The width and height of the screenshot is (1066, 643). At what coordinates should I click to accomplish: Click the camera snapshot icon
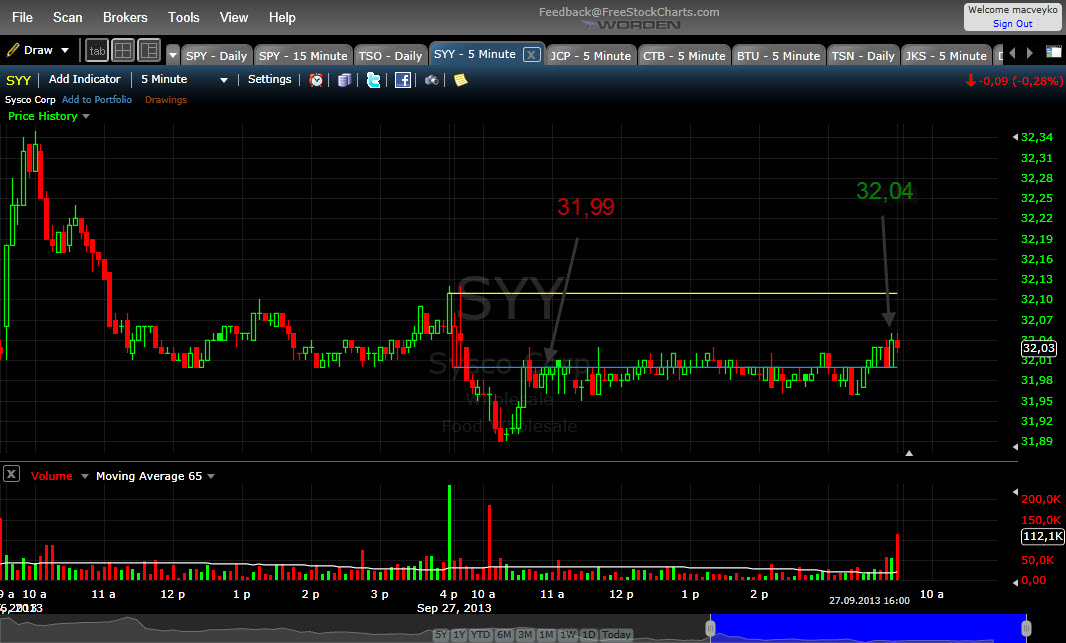432,80
